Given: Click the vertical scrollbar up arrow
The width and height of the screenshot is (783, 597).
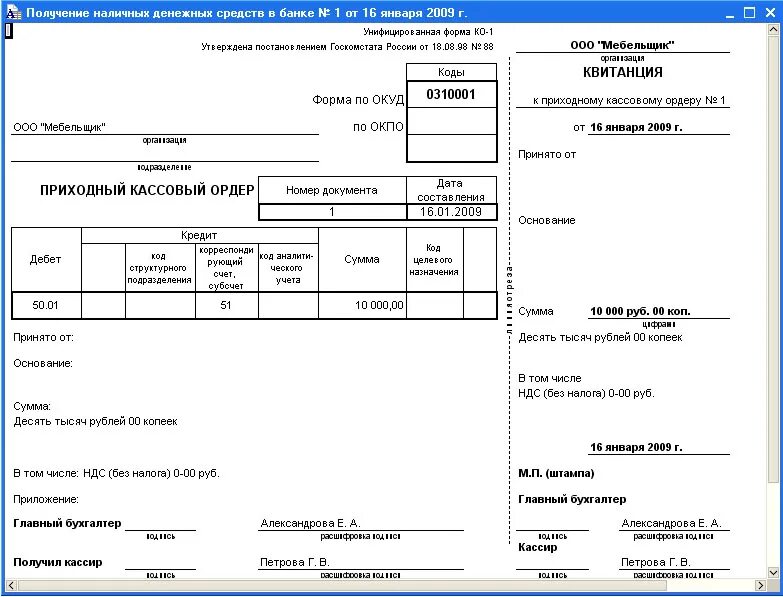Looking at the screenshot, I should pyautogui.click(x=773, y=29).
